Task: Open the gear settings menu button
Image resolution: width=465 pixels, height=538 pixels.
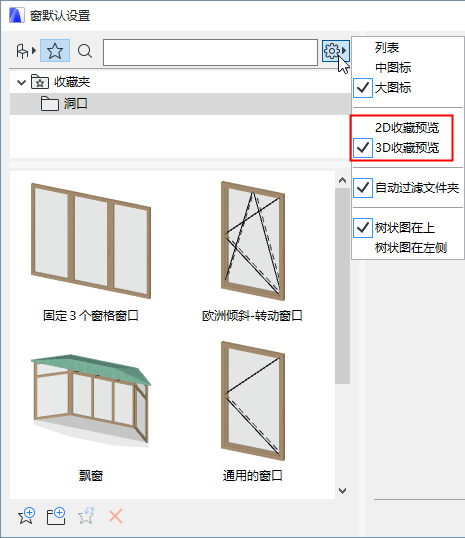Action: [335, 51]
